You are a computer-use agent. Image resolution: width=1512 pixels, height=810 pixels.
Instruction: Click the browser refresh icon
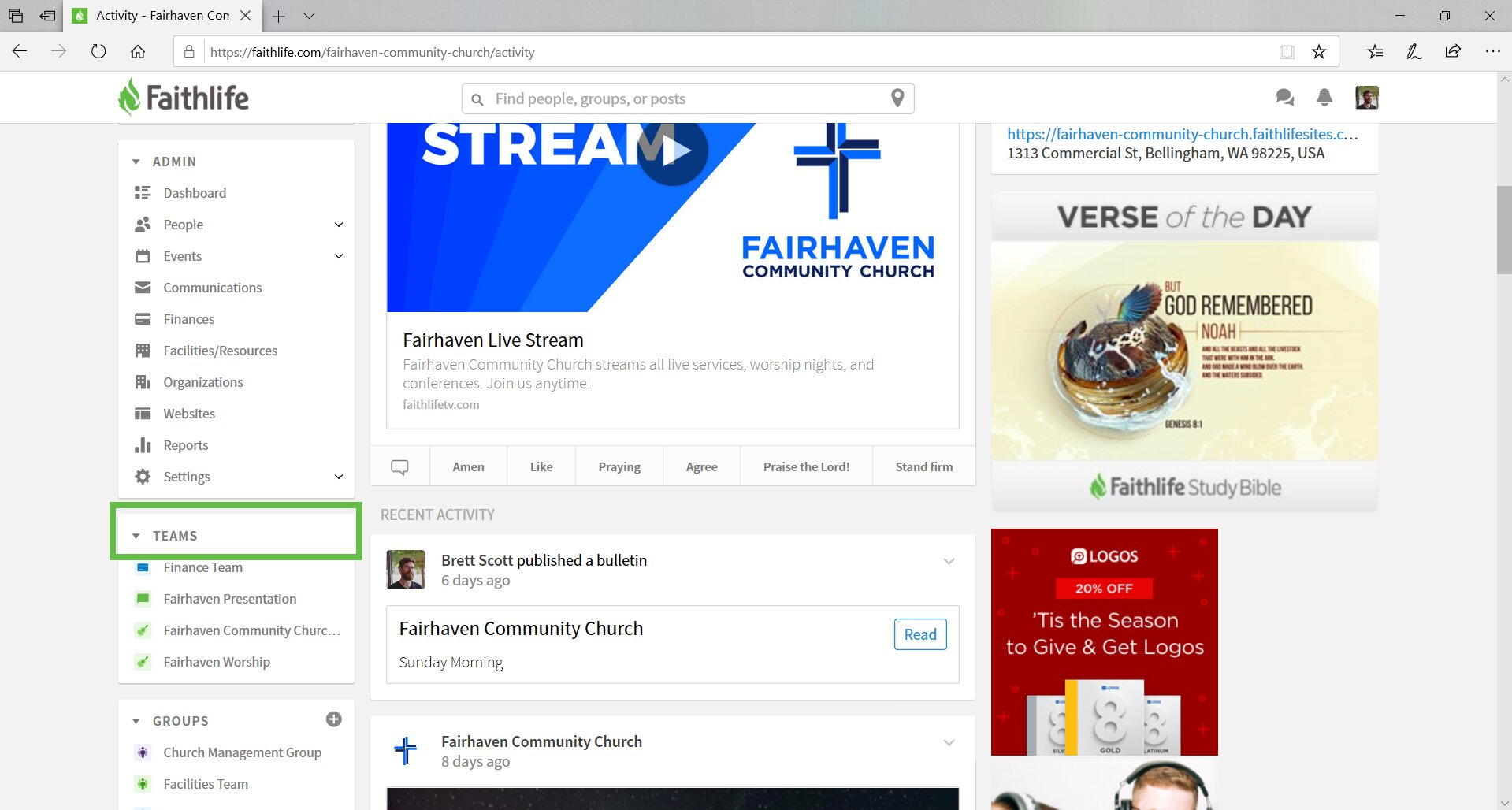click(x=98, y=52)
